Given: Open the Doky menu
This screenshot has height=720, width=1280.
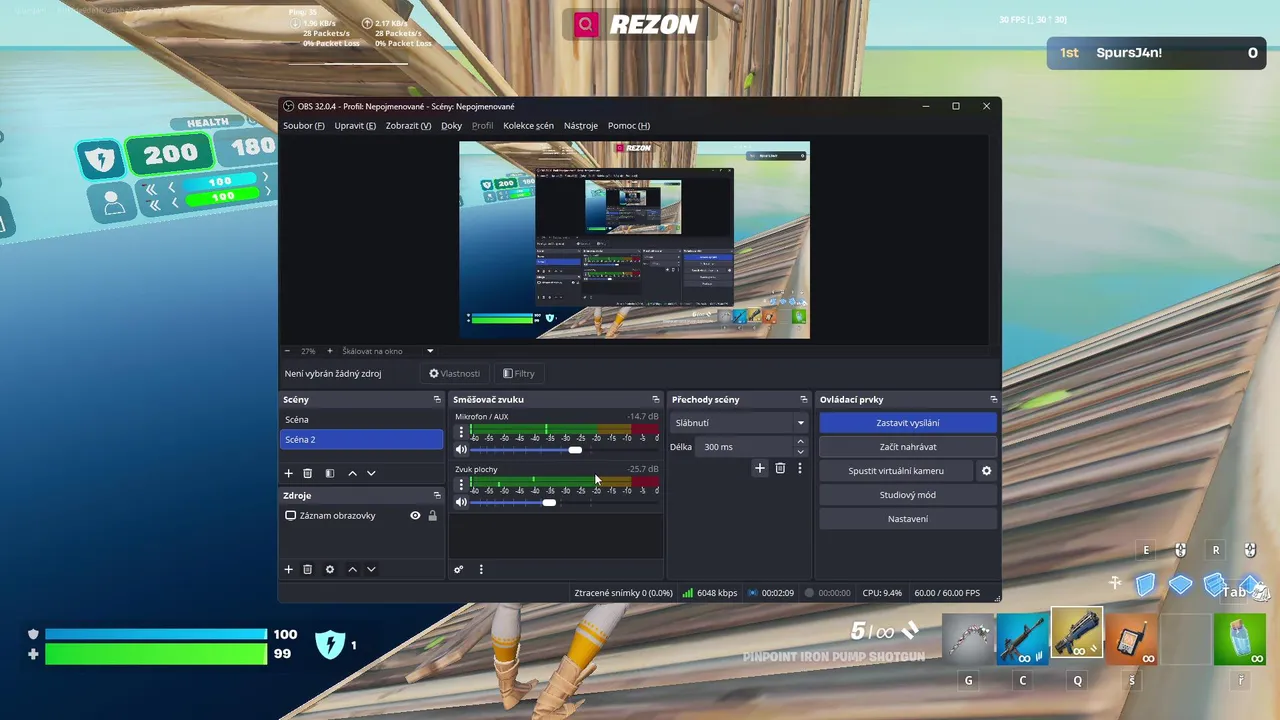Looking at the screenshot, I should click(451, 126).
